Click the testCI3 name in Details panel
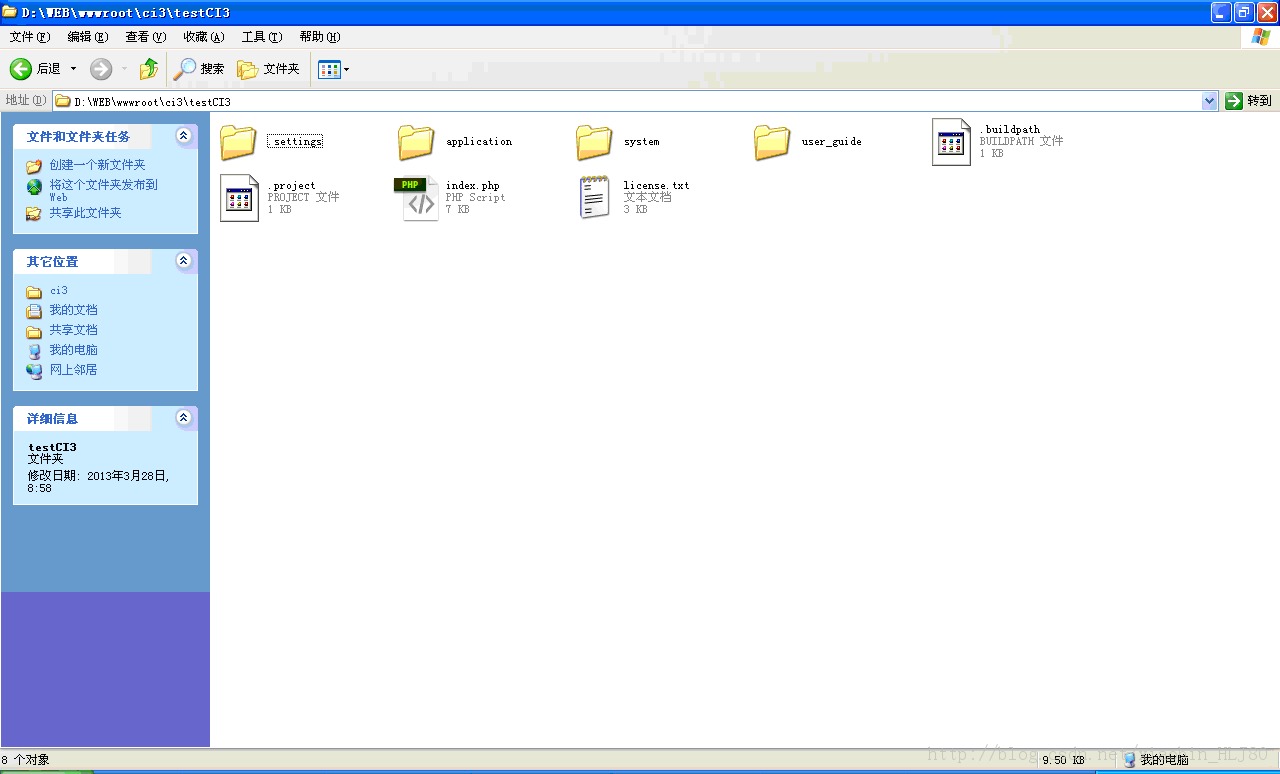The width and height of the screenshot is (1280, 774). pyautogui.click(x=52, y=447)
